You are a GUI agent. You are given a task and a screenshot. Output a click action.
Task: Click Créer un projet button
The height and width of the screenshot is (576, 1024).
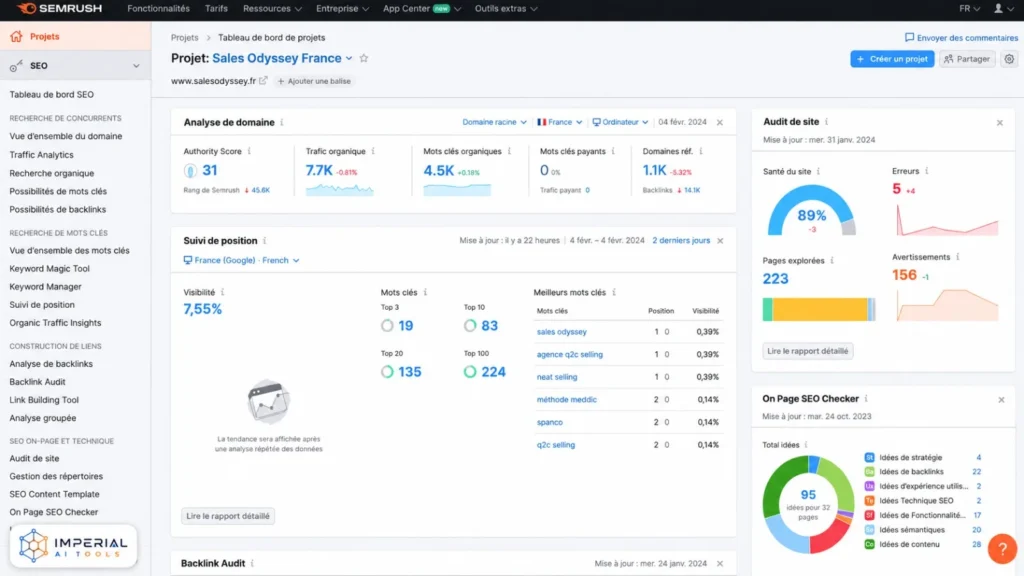892,59
